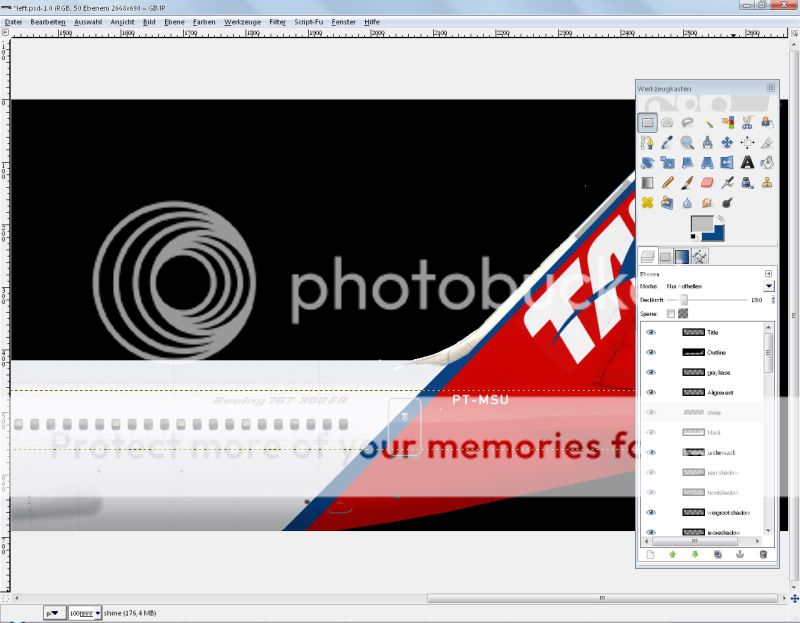
Task: Open the Filter menu
Action: tap(277, 21)
